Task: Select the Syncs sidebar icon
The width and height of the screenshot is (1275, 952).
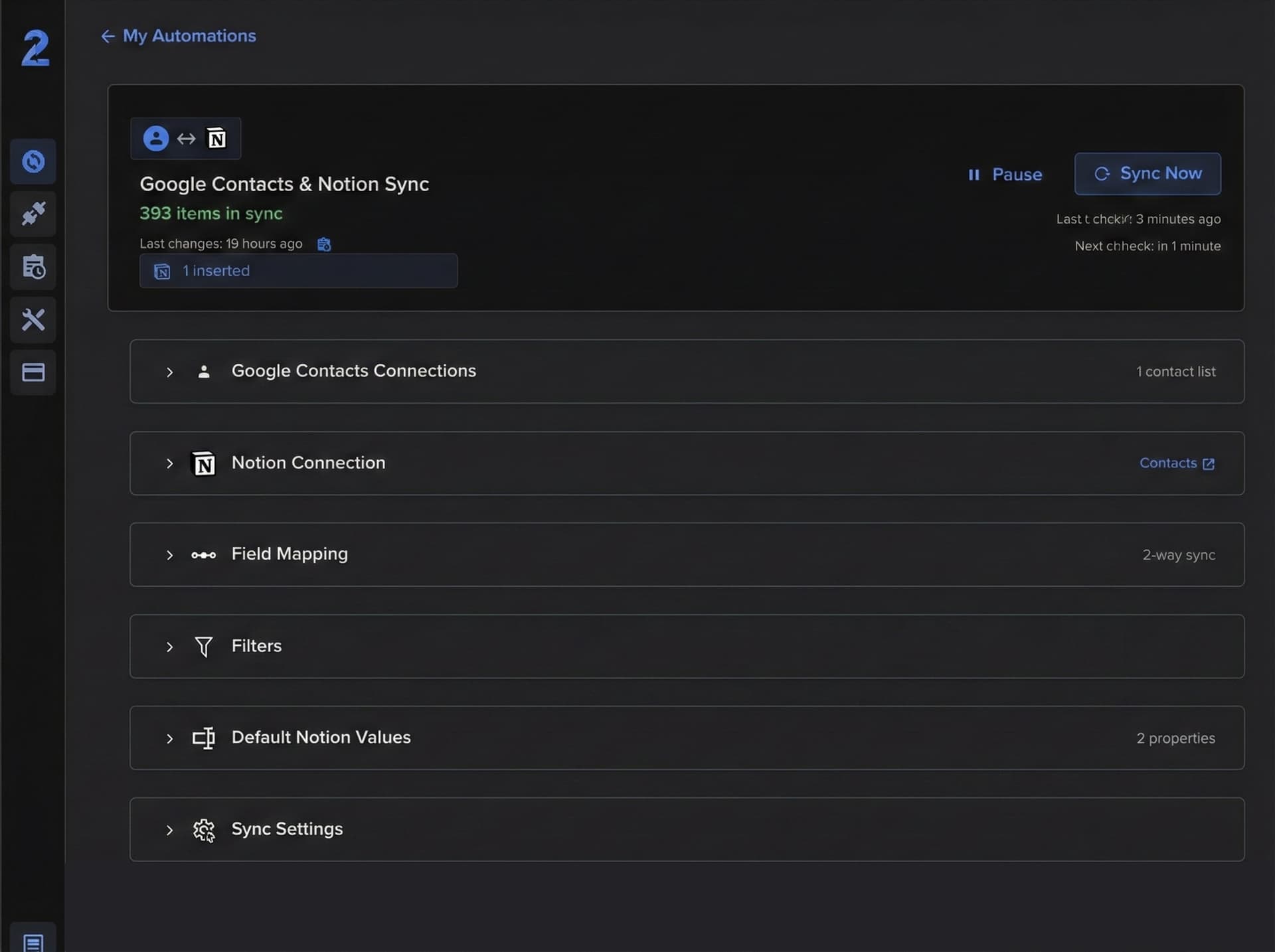Action: point(33,161)
